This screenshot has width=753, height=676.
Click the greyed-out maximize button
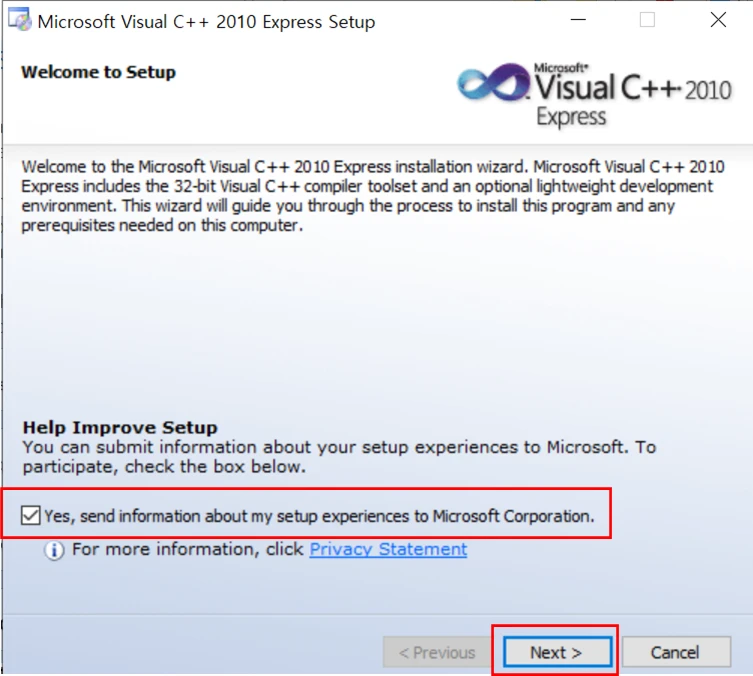[647, 20]
